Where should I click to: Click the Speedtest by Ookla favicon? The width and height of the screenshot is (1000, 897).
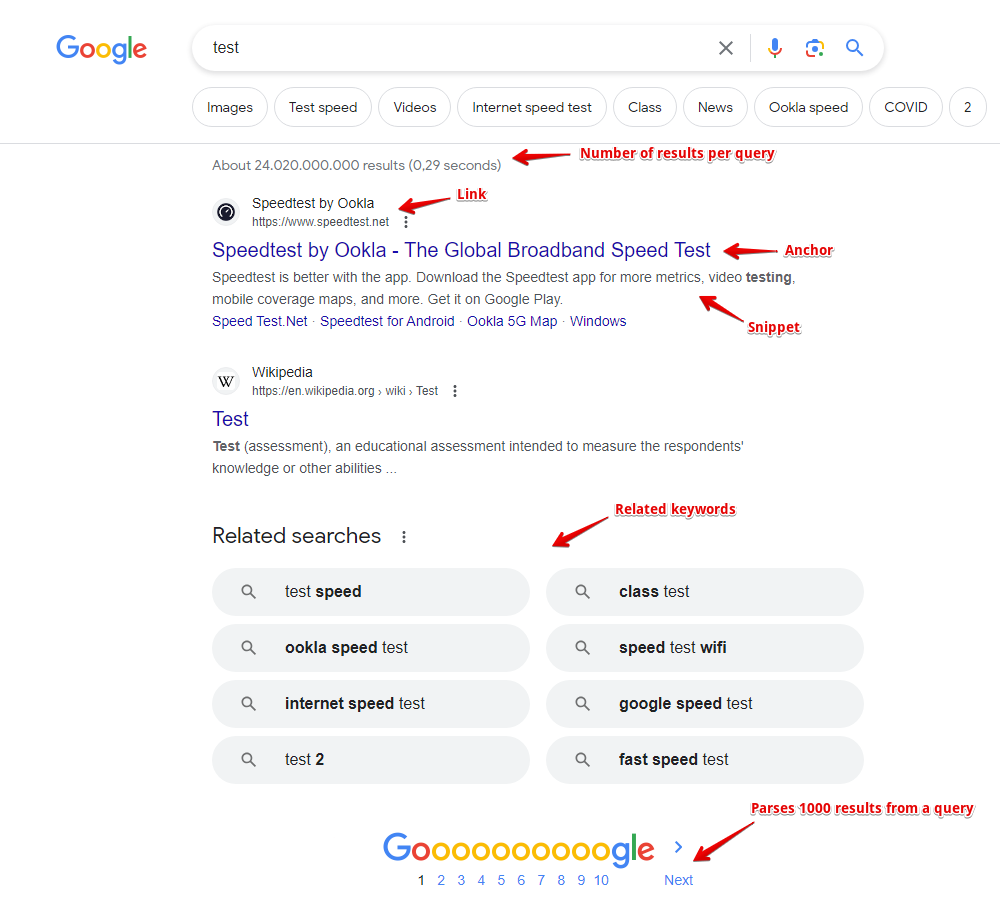point(226,212)
